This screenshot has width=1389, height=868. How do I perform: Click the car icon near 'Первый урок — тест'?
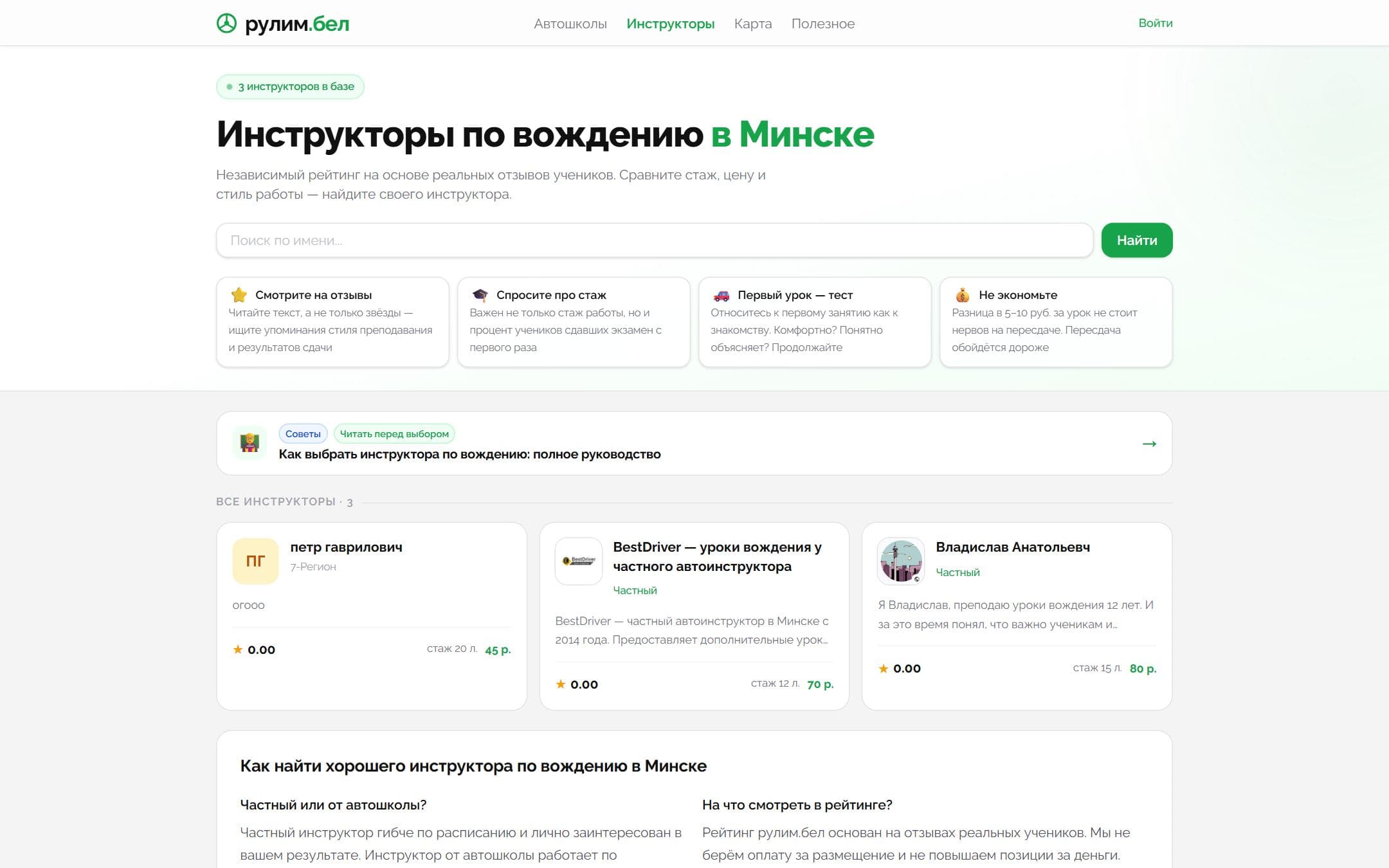[x=722, y=295]
